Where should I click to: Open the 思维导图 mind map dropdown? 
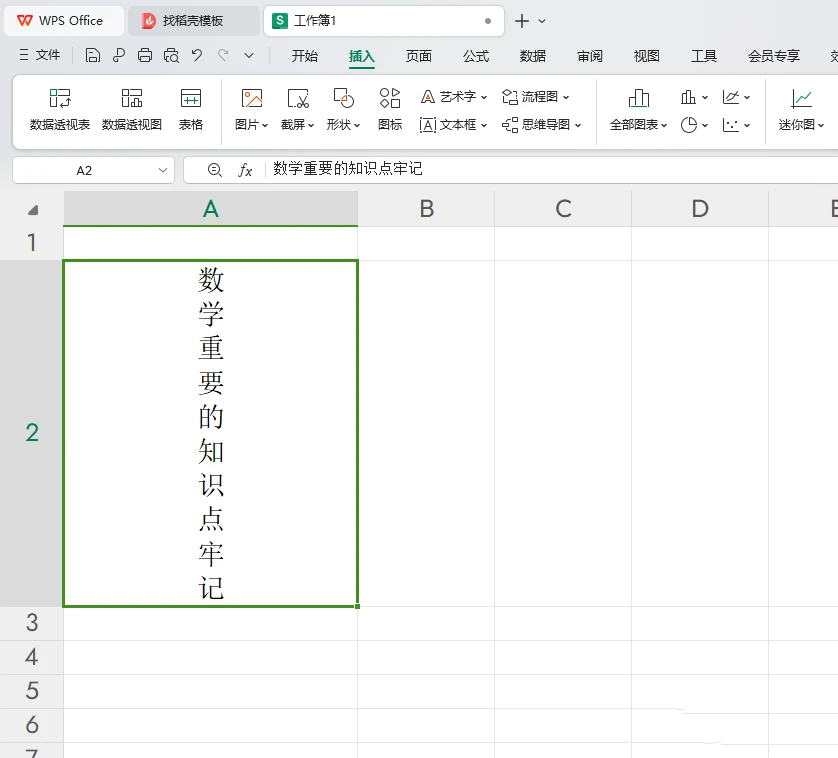(x=541, y=125)
